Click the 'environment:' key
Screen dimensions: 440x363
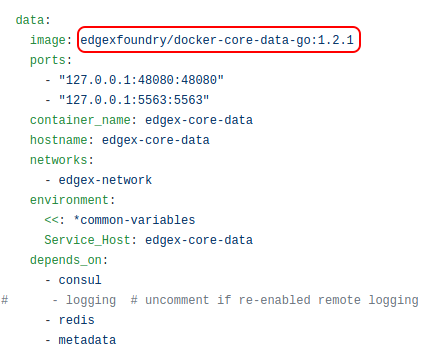pyautogui.click(x=73, y=200)
